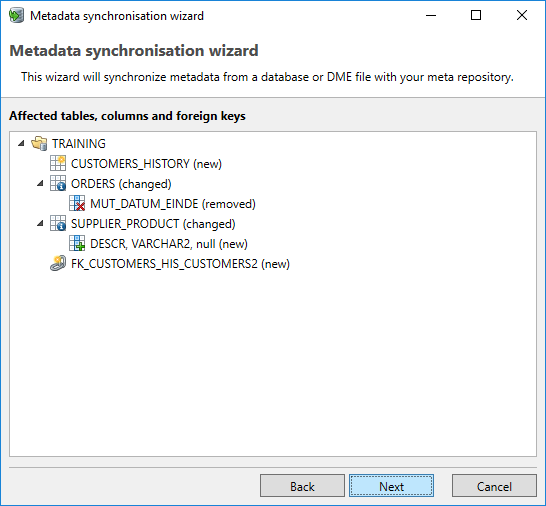Click the TRAINING schema folder icon
Viewport: 546px width, 506px height.
point(39,143)
